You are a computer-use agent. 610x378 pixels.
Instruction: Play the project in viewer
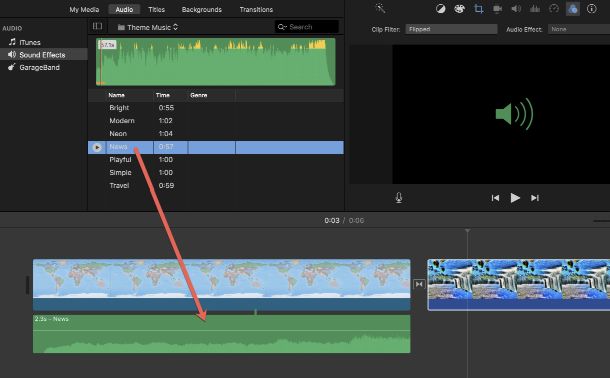[x=515, y=198]
